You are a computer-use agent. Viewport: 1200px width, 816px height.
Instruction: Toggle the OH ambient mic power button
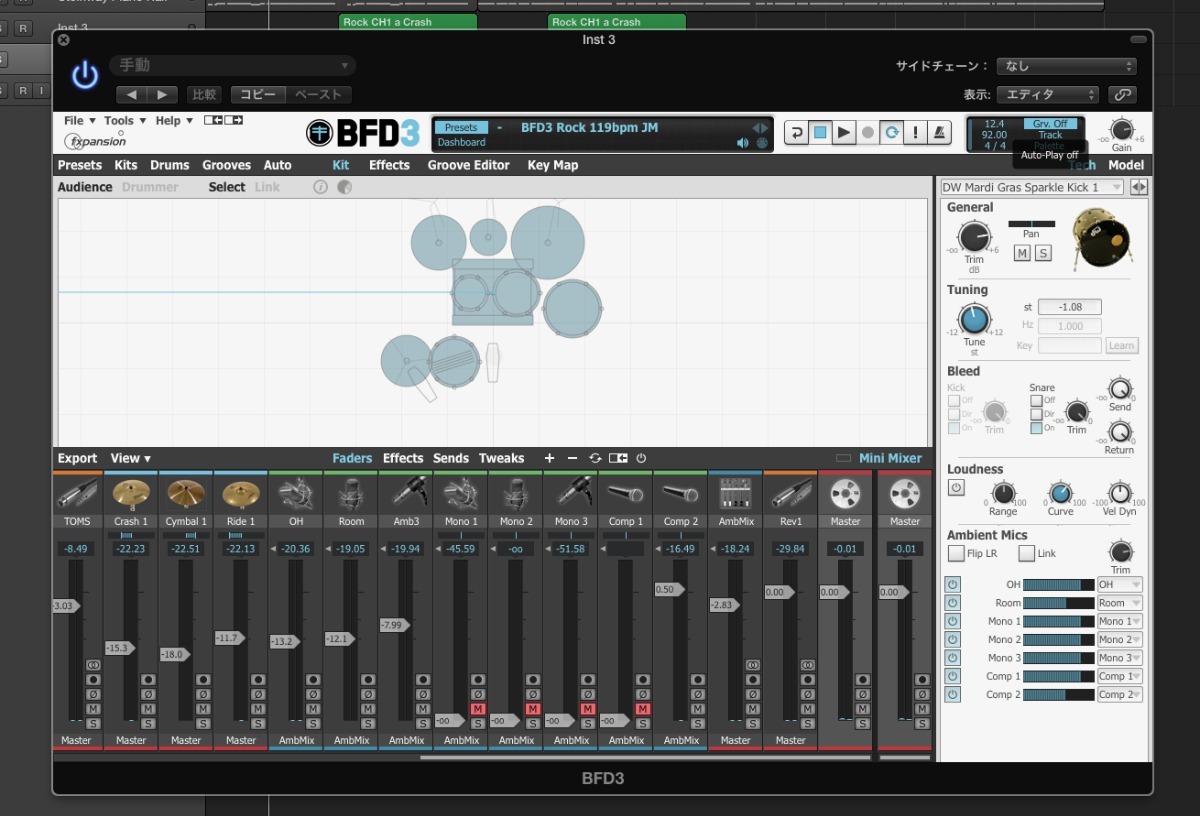[x=952, y=584]
